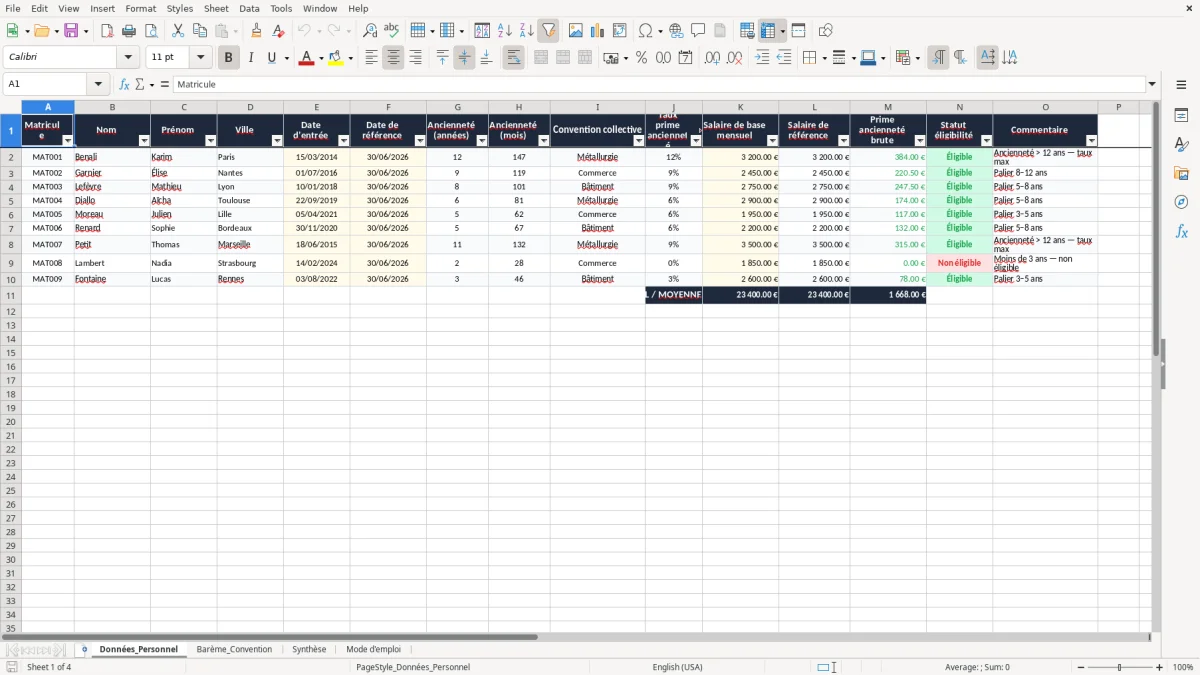This screenshot has height=675, width=1200.
Task: Open the Styles menu
Action: (180, 8)
